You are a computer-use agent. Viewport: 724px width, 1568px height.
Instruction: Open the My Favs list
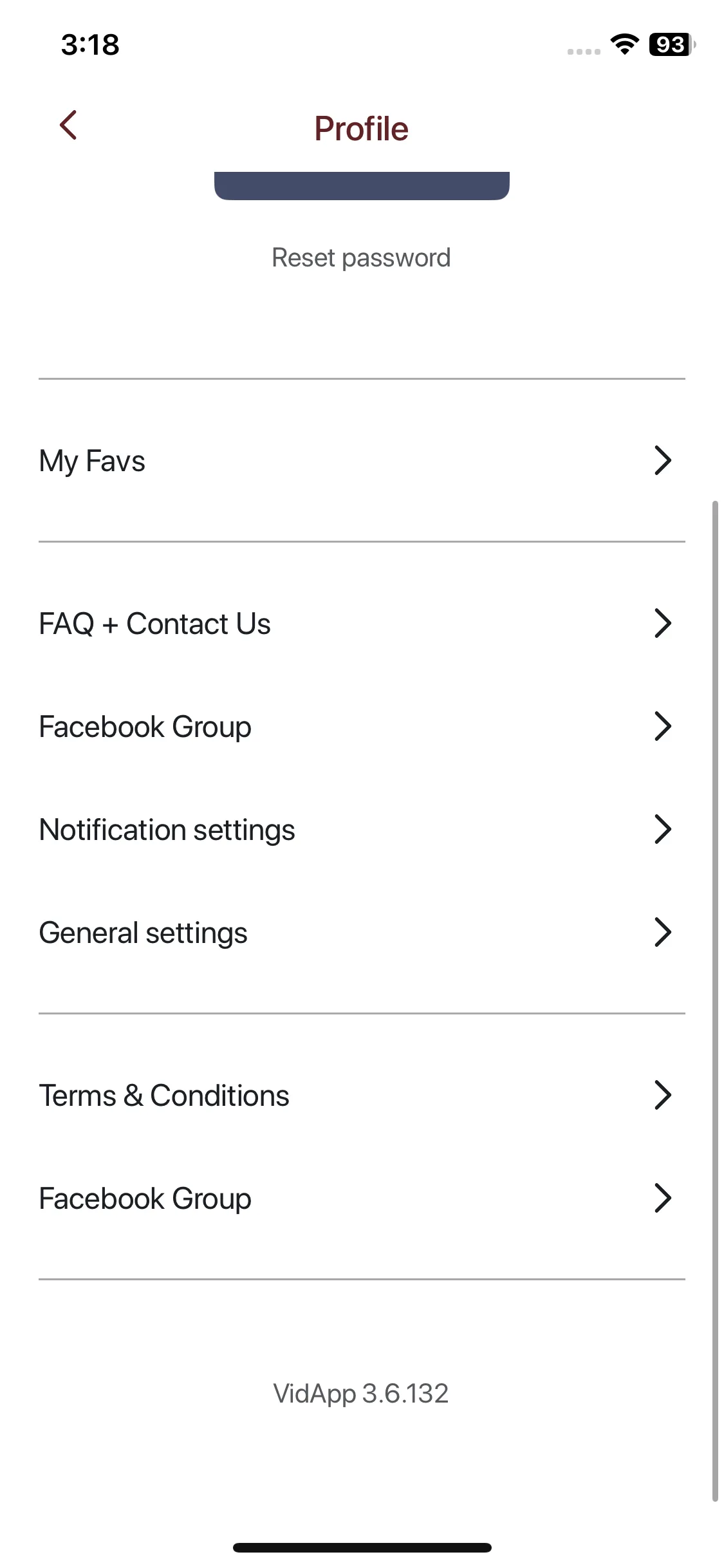click(x=92, y=461)
